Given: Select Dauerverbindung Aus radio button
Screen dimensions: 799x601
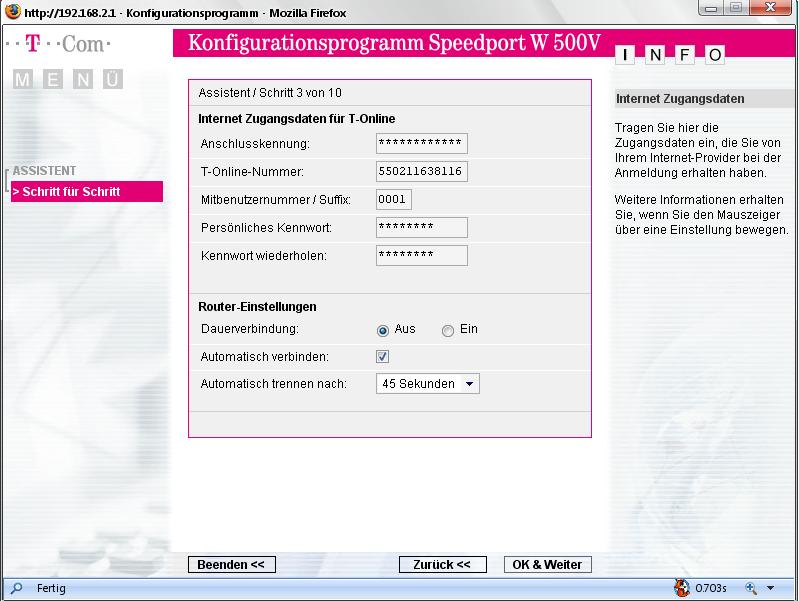Looking at the screenshot, I should pos(383,330).
